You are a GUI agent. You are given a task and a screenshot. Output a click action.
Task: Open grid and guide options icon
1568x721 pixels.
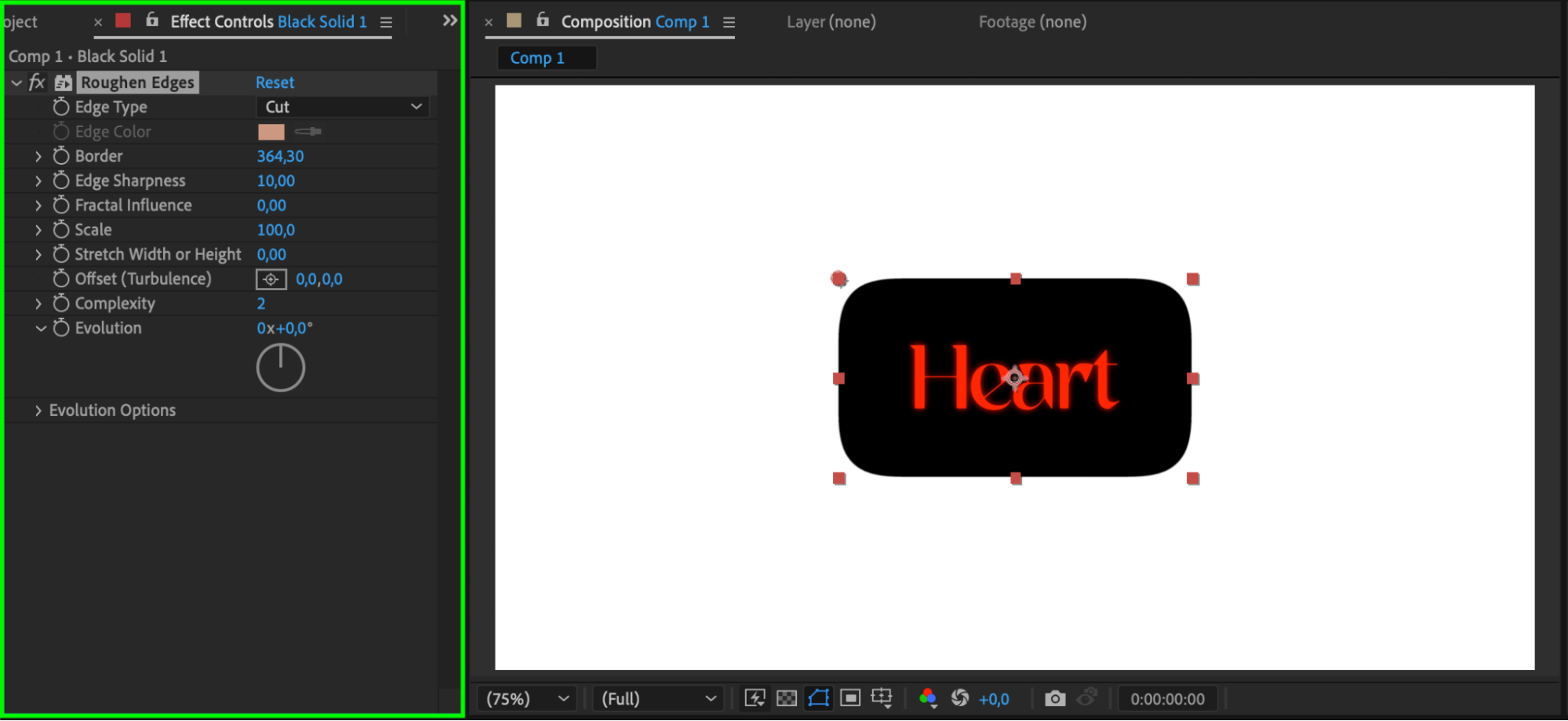pos(882,697)
